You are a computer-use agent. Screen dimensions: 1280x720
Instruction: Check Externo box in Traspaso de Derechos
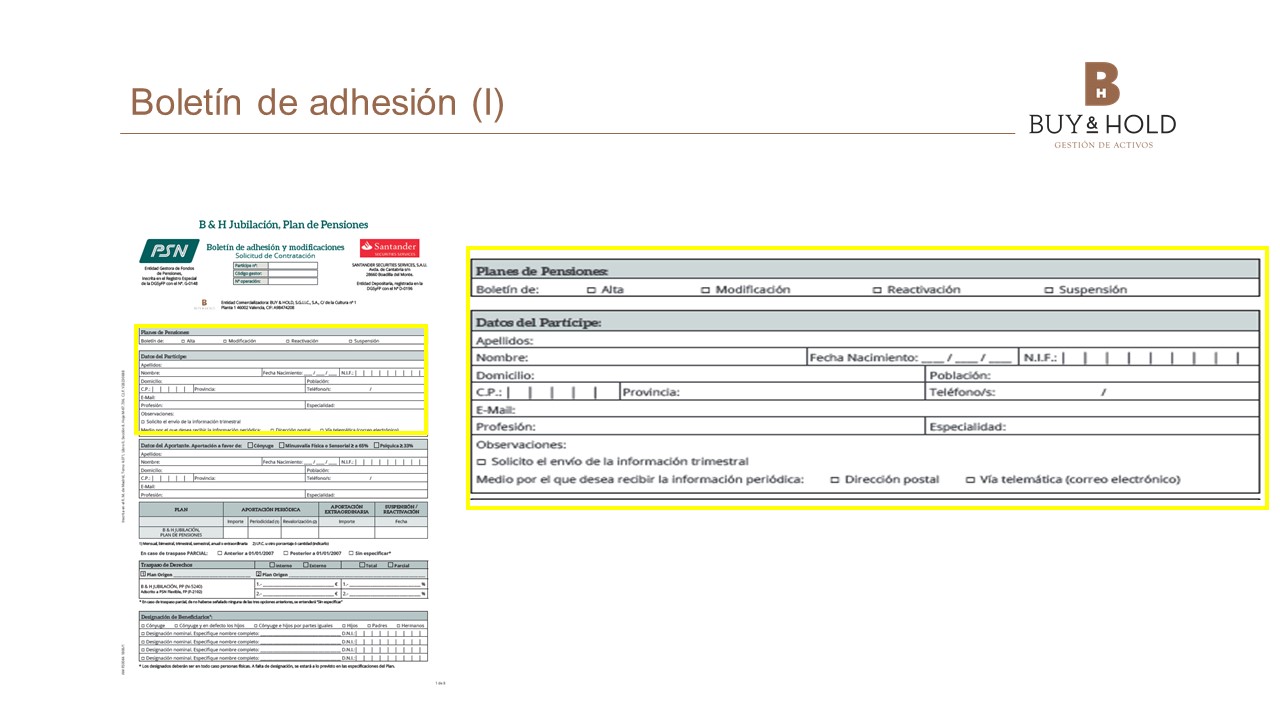coord(306,565)
